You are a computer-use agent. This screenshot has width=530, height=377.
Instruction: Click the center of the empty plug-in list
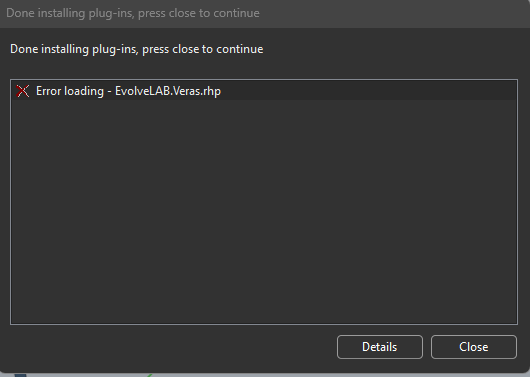[x=264, y=211]
